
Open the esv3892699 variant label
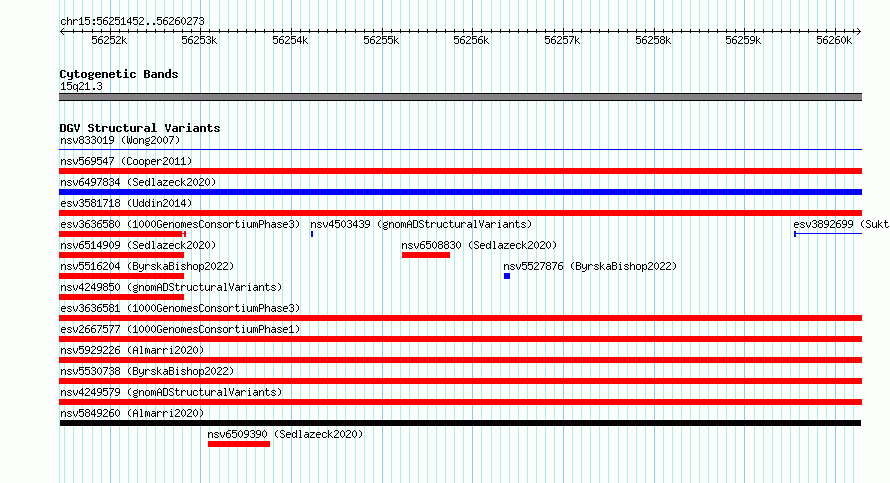coord(841,224)
